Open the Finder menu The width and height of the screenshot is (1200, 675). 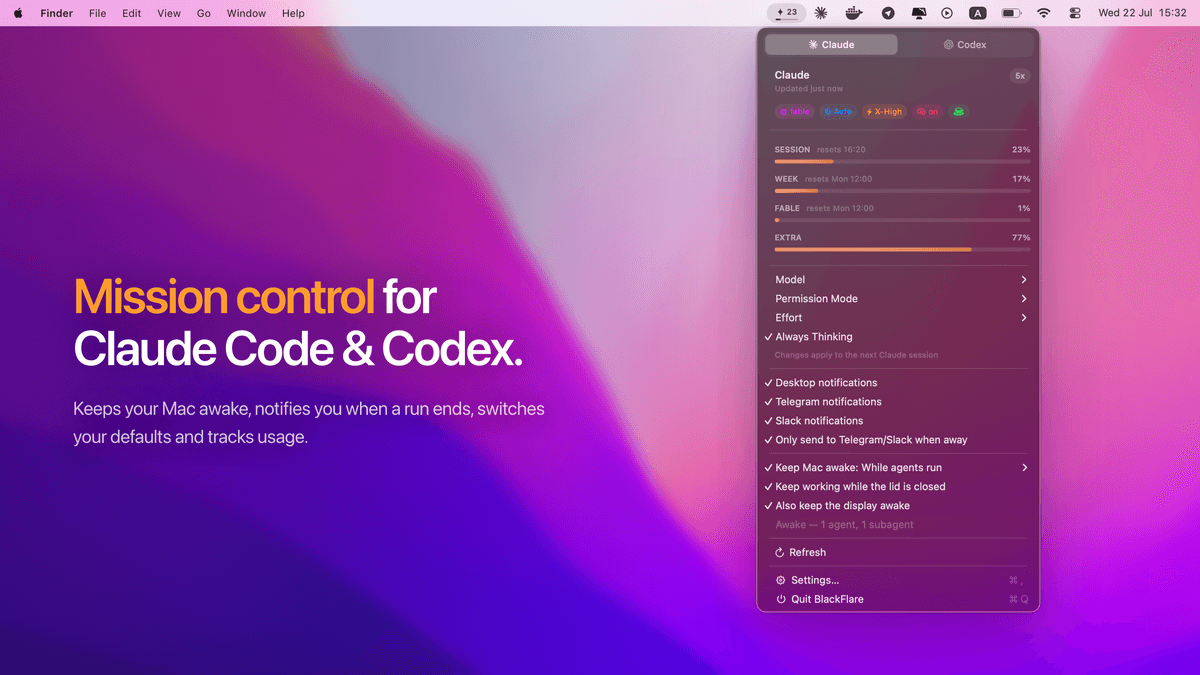(57, 13)
